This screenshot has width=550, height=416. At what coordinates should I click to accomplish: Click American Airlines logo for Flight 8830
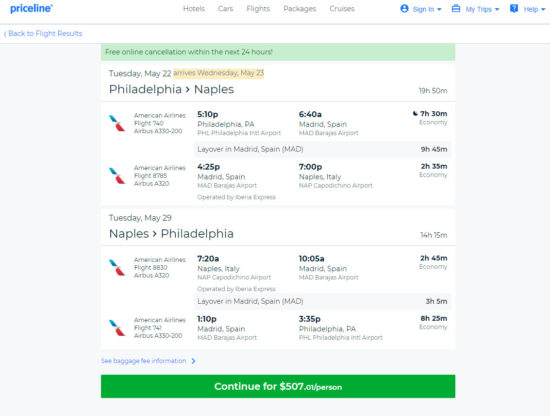tap(117, 268)
